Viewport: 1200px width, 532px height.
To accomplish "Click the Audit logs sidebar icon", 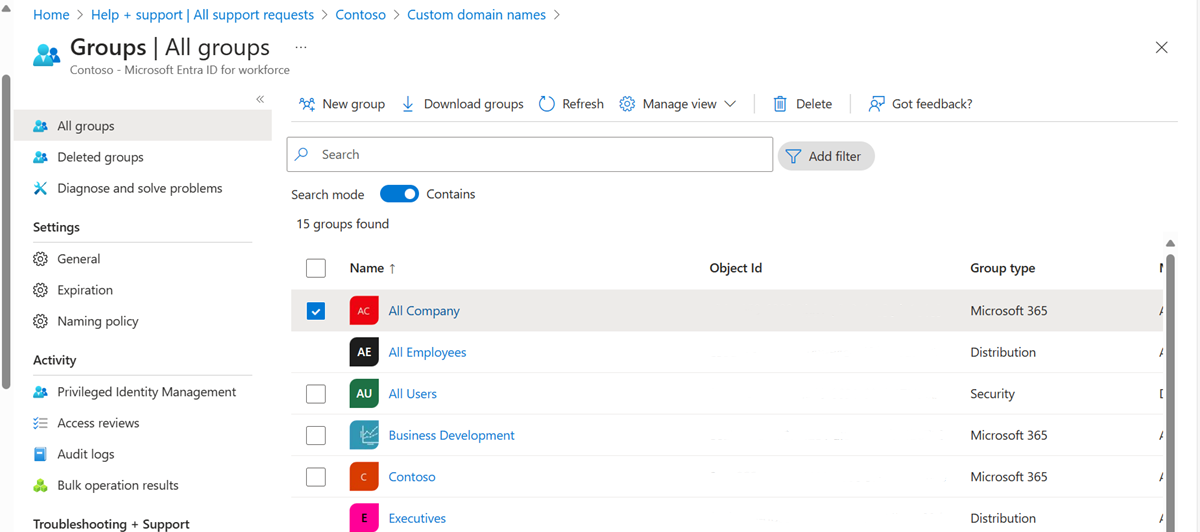I will [40, 454].
